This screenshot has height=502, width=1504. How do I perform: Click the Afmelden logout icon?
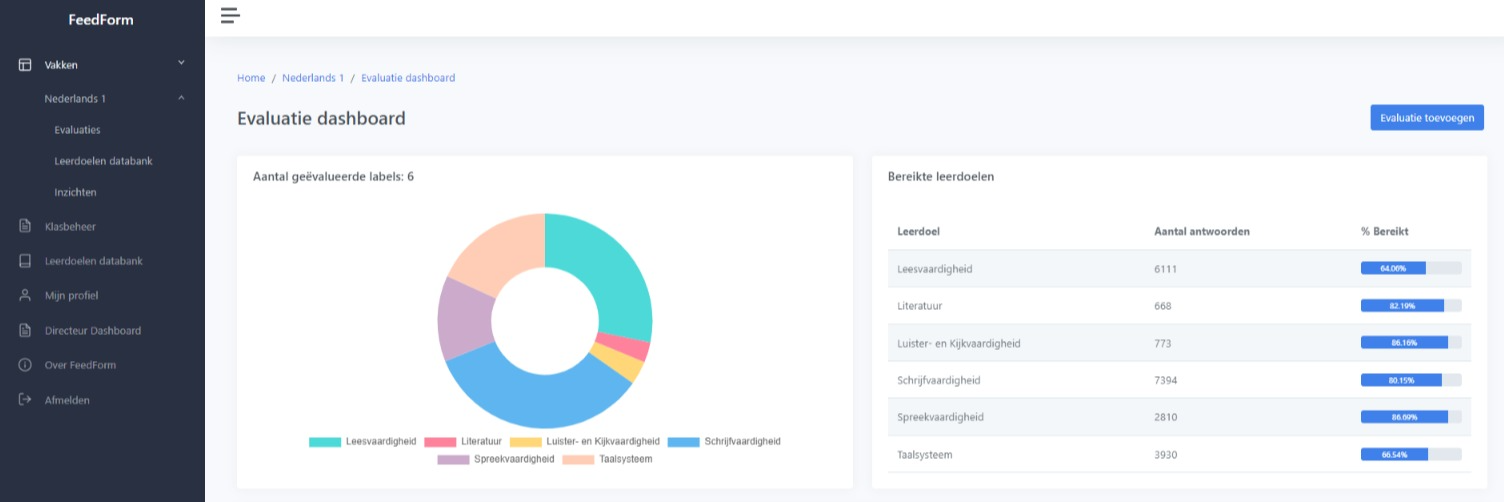point(25,400)
